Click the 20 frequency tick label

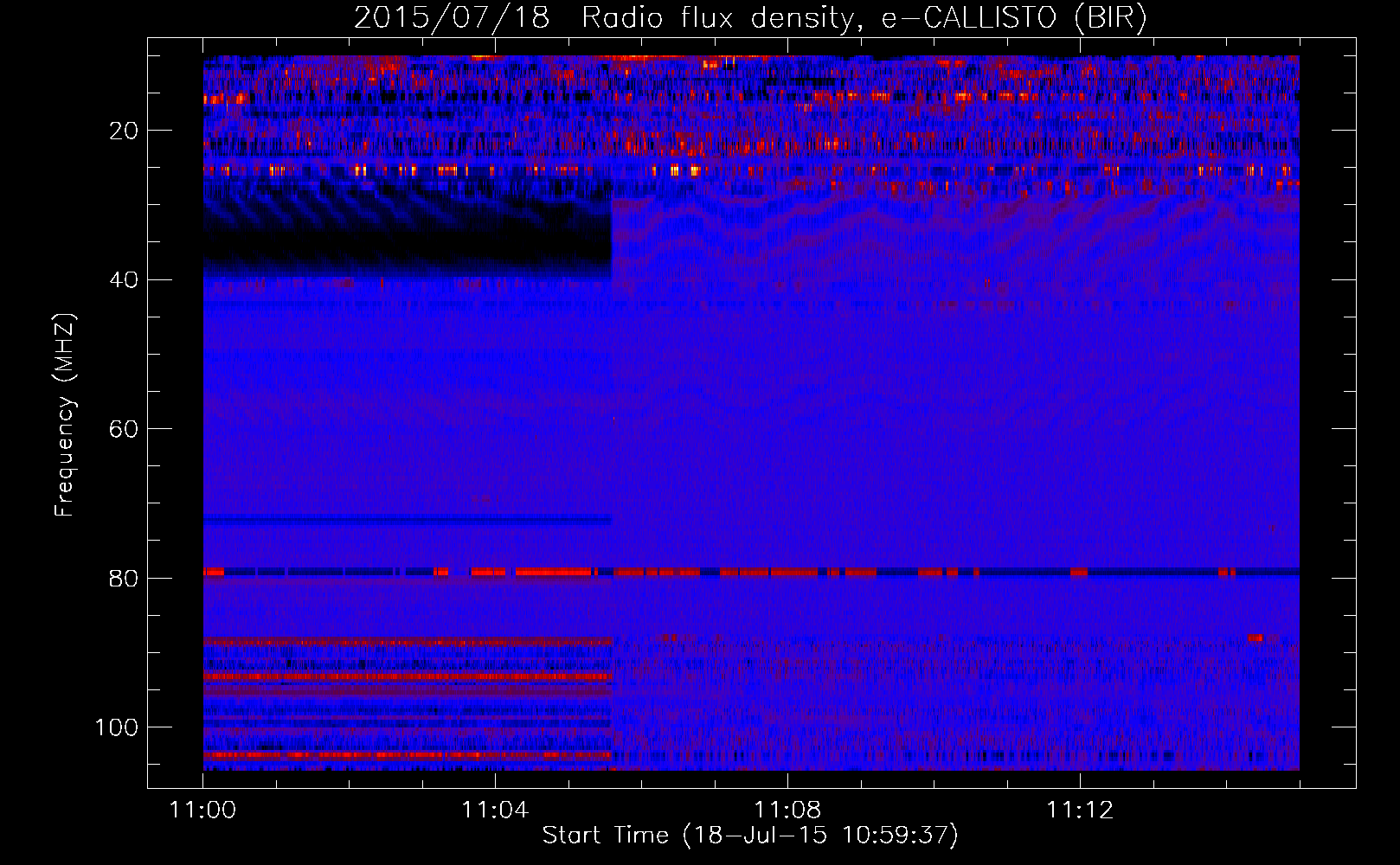(x=124, y=131)
